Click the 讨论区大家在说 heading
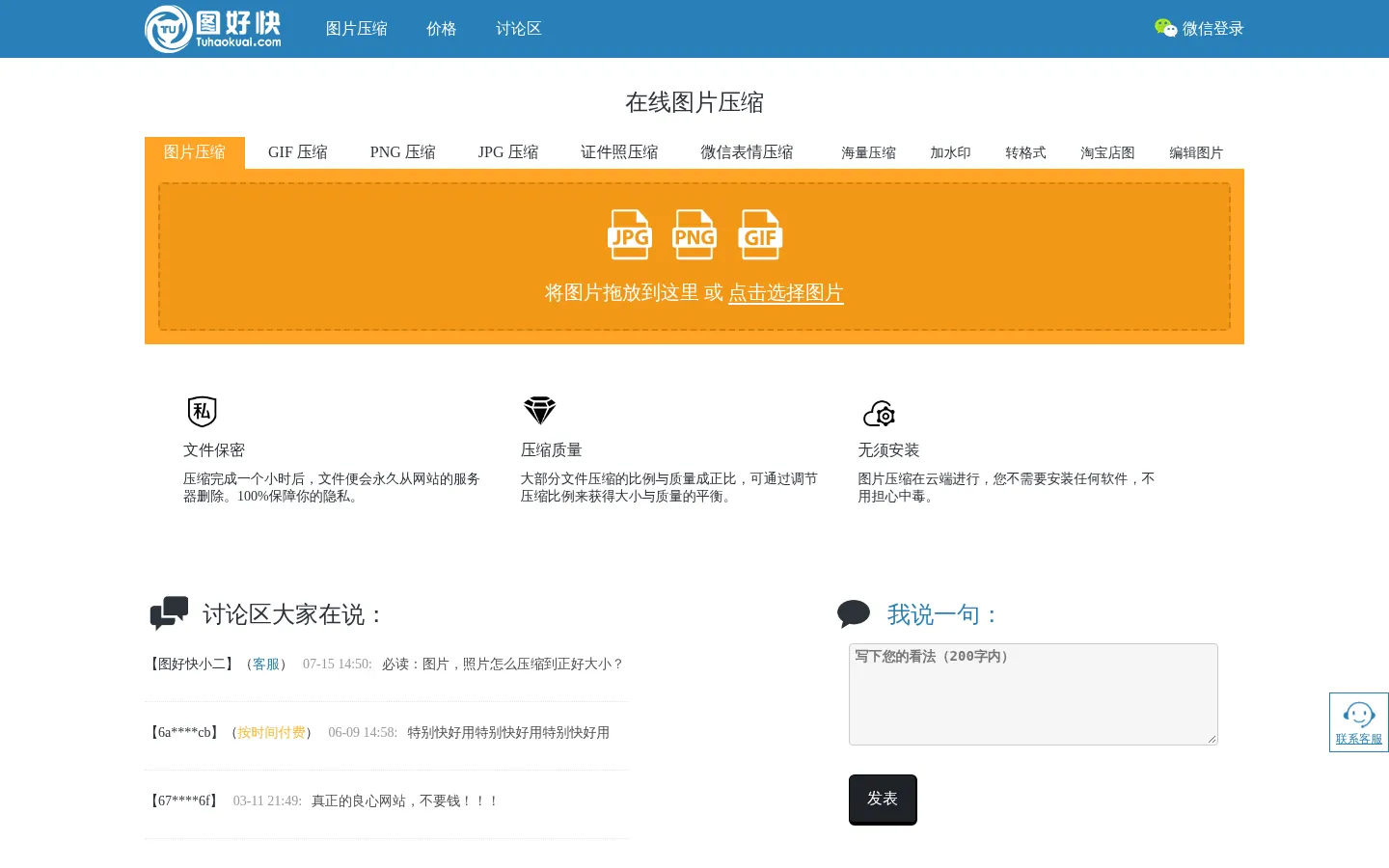 coord(294,614)
